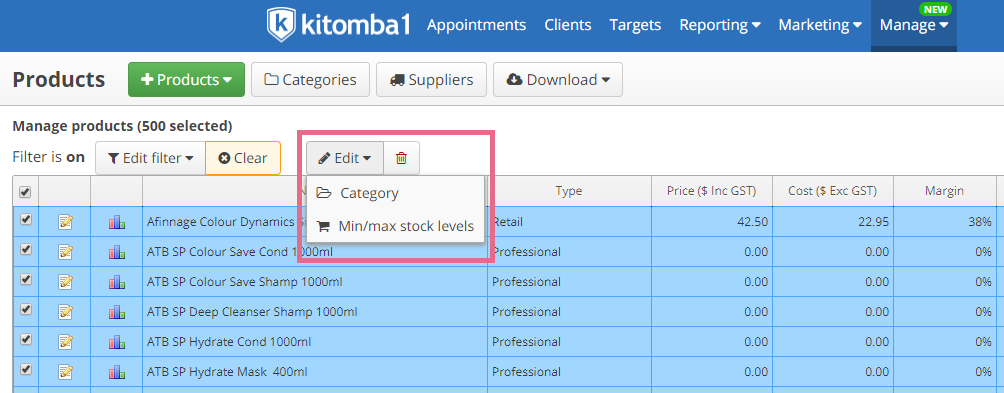The image size is (1004, 393).
Task: Click the Kitomba shield logo
Action: [280, 25]
